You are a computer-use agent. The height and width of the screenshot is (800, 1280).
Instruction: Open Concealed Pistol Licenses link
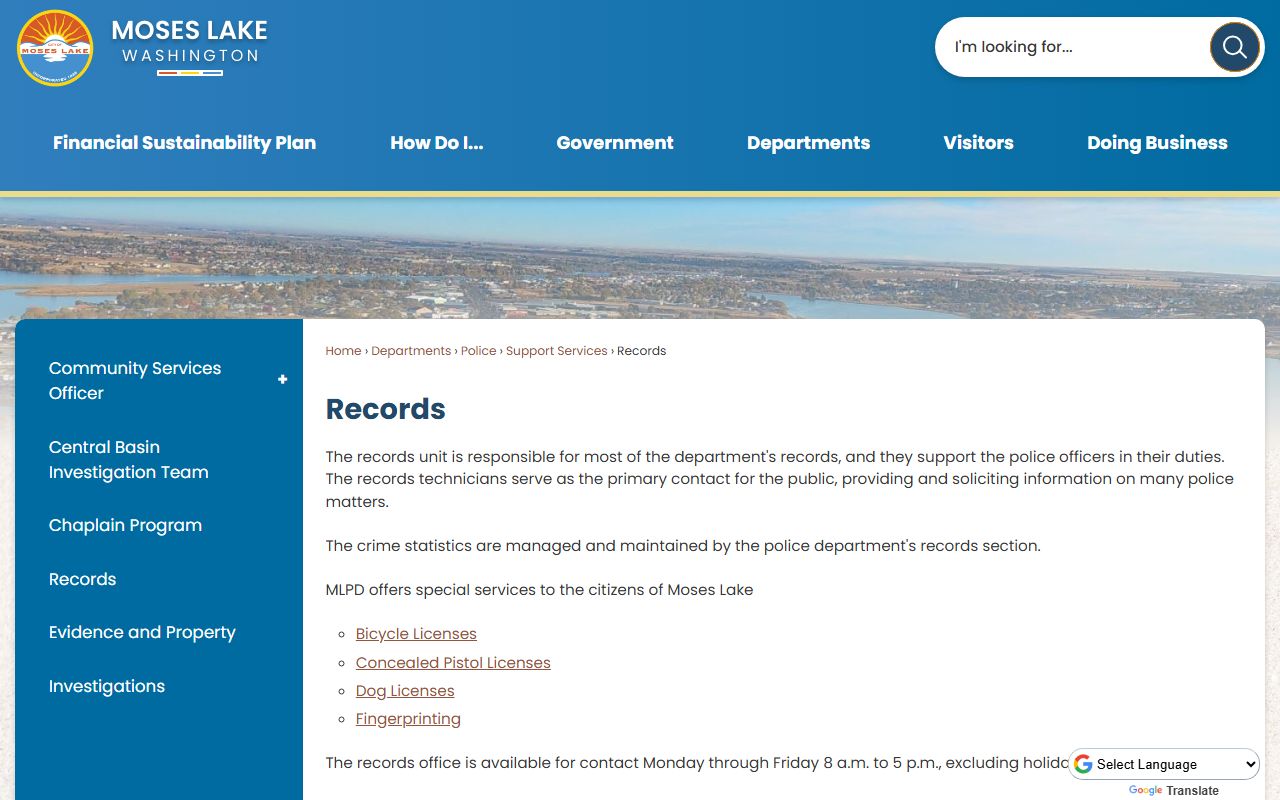pyautogui.click(x=453, y=663)
